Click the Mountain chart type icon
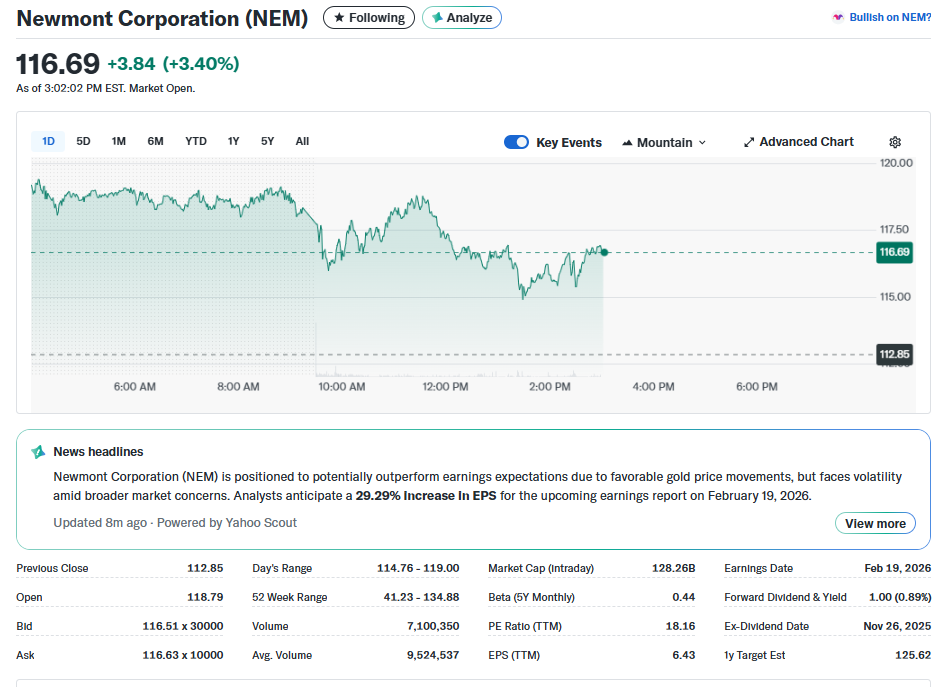 coord(628,143)
